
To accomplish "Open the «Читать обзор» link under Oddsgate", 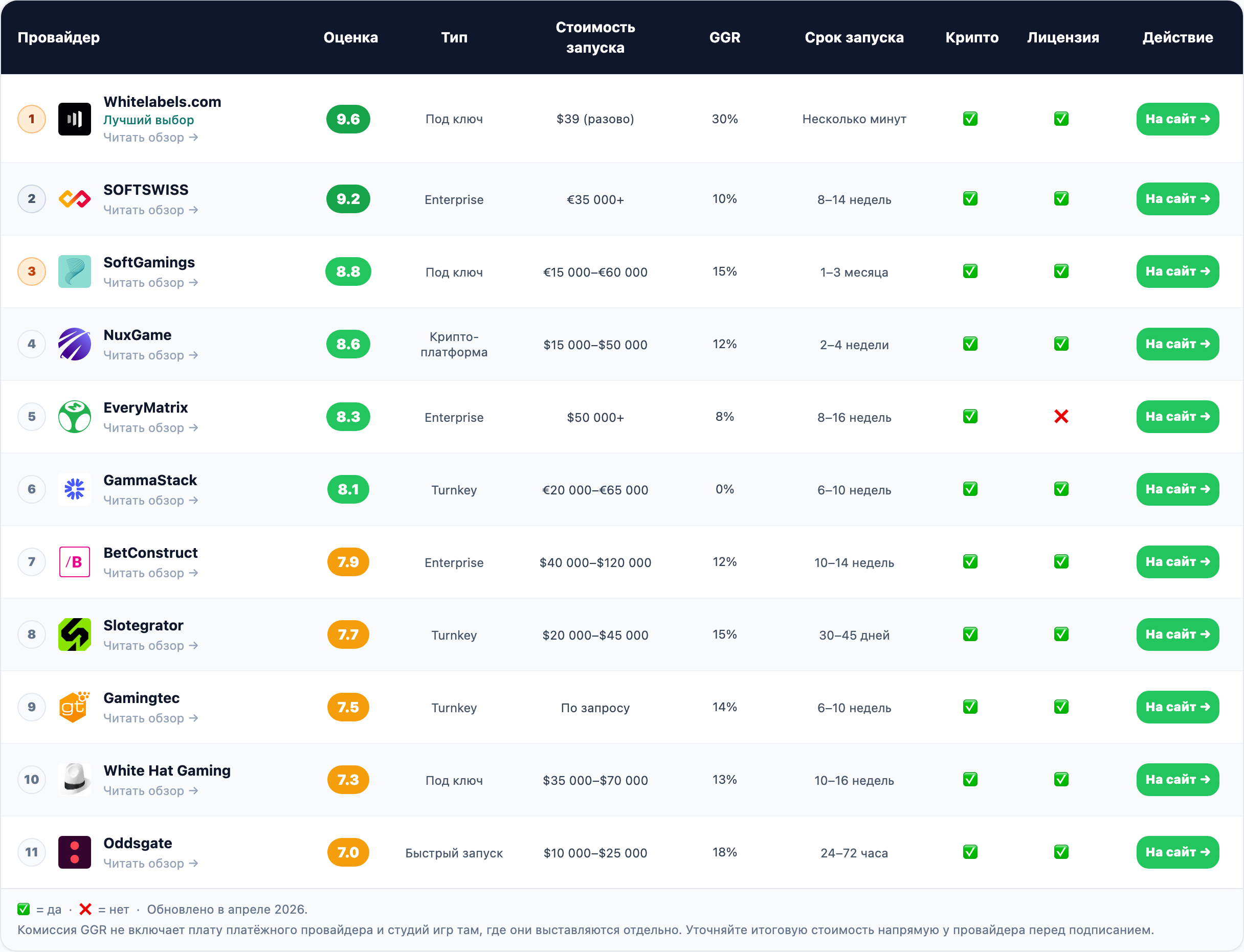I will click(151, 863).
